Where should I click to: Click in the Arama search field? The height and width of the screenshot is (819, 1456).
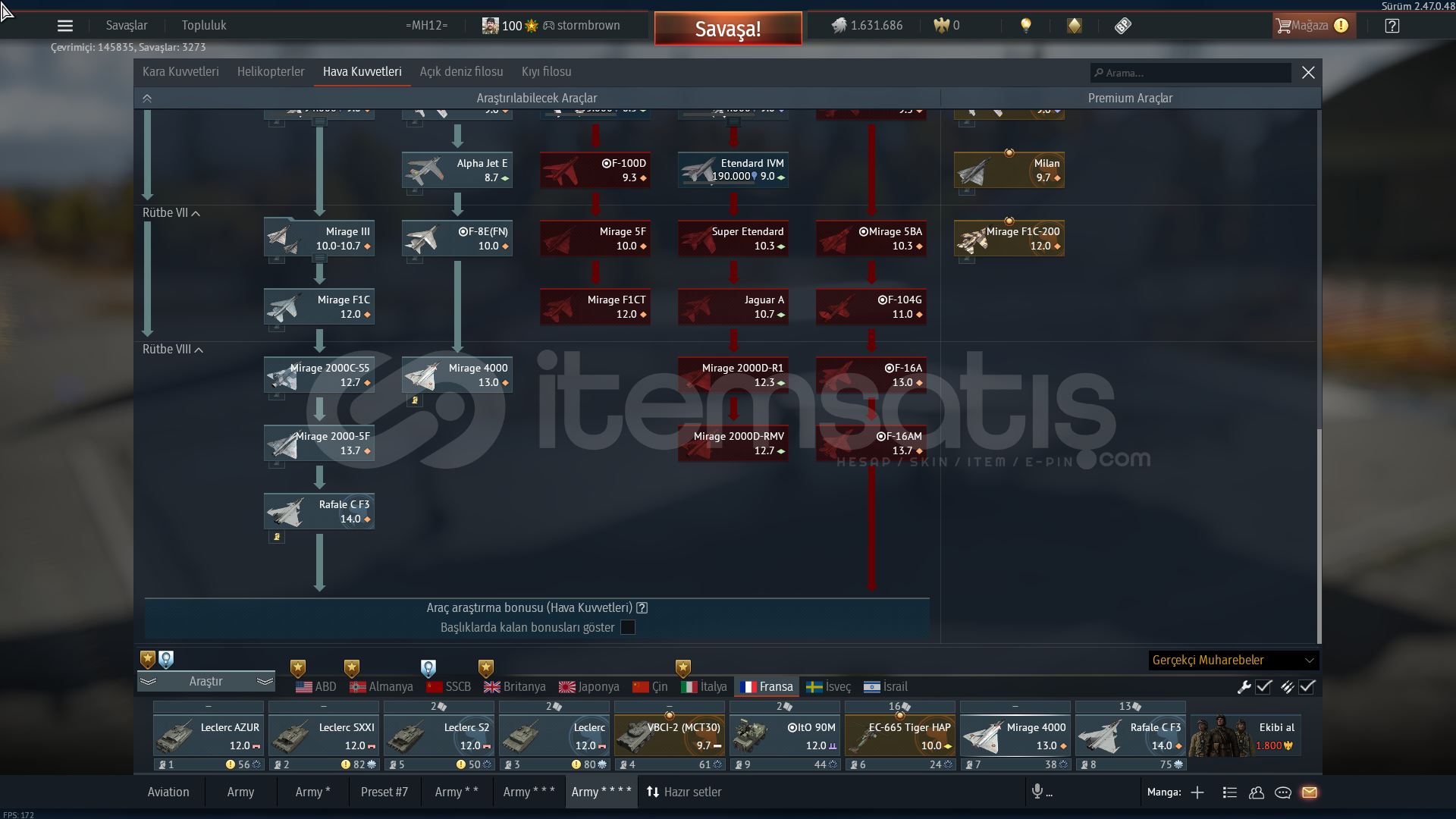point(1191,73)
